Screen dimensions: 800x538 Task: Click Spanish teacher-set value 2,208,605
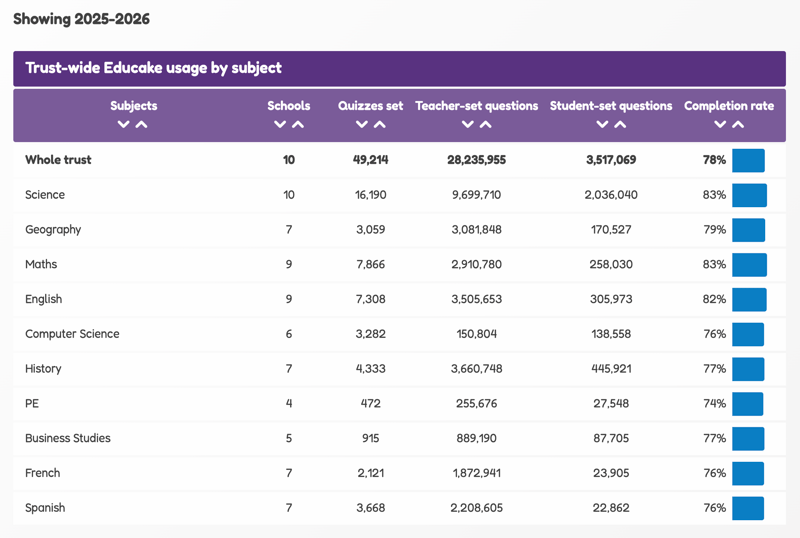pyautogui.click(x=477, y=507)
